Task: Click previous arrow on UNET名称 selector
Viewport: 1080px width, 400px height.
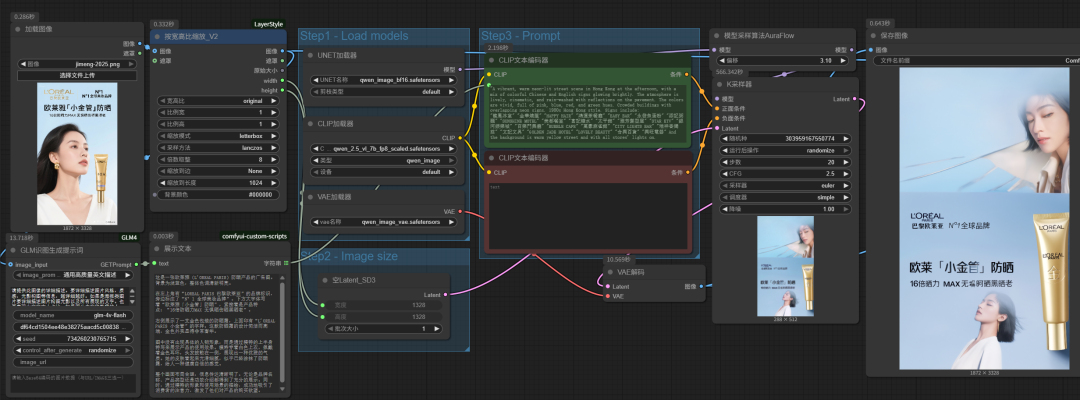Action: (x=315, y=80)
